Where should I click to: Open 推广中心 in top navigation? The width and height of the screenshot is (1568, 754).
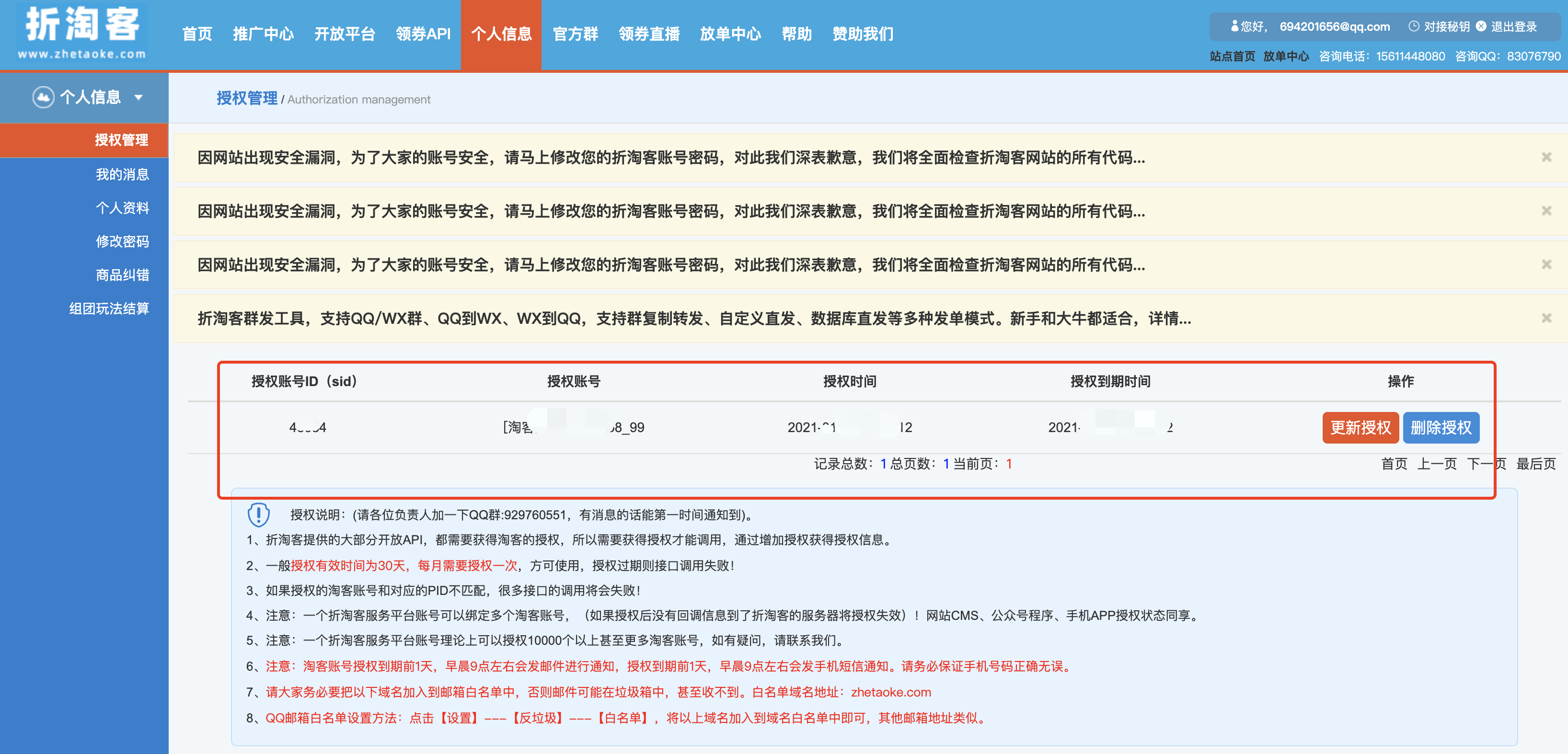(x=263, y=34)
